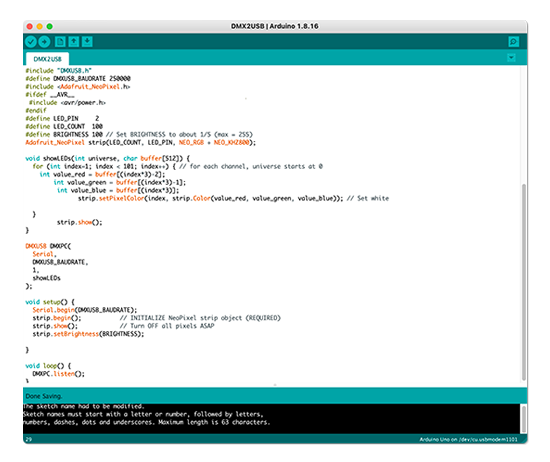Open the Serial Monitor magnifier icon

click(x=514, y=42)
